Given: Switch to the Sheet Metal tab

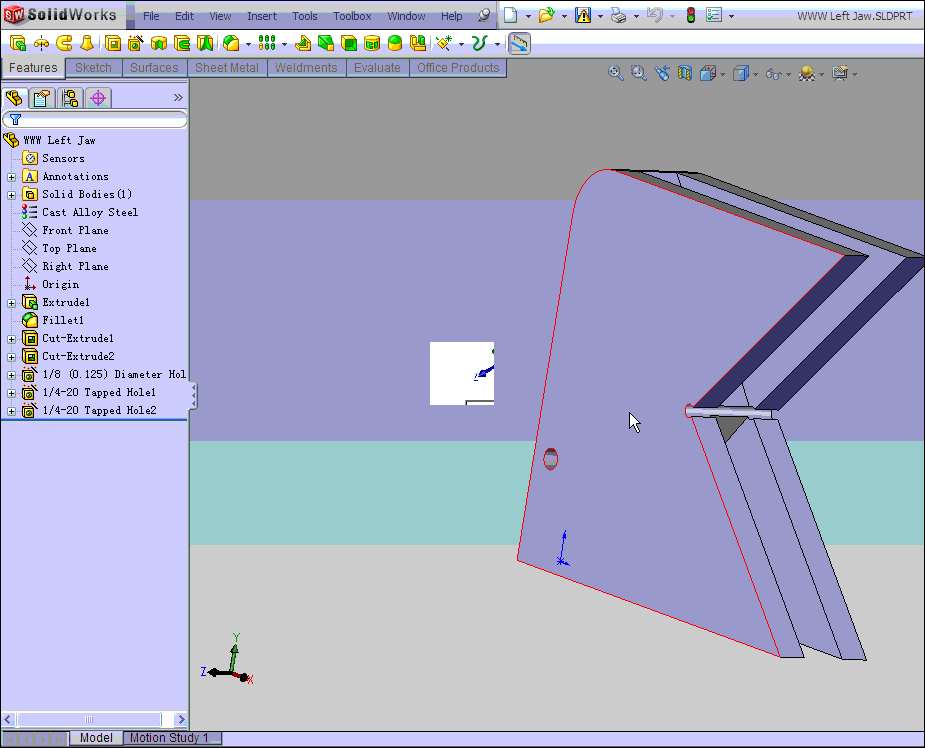Looking at the screenshot, I should point(227,68).
